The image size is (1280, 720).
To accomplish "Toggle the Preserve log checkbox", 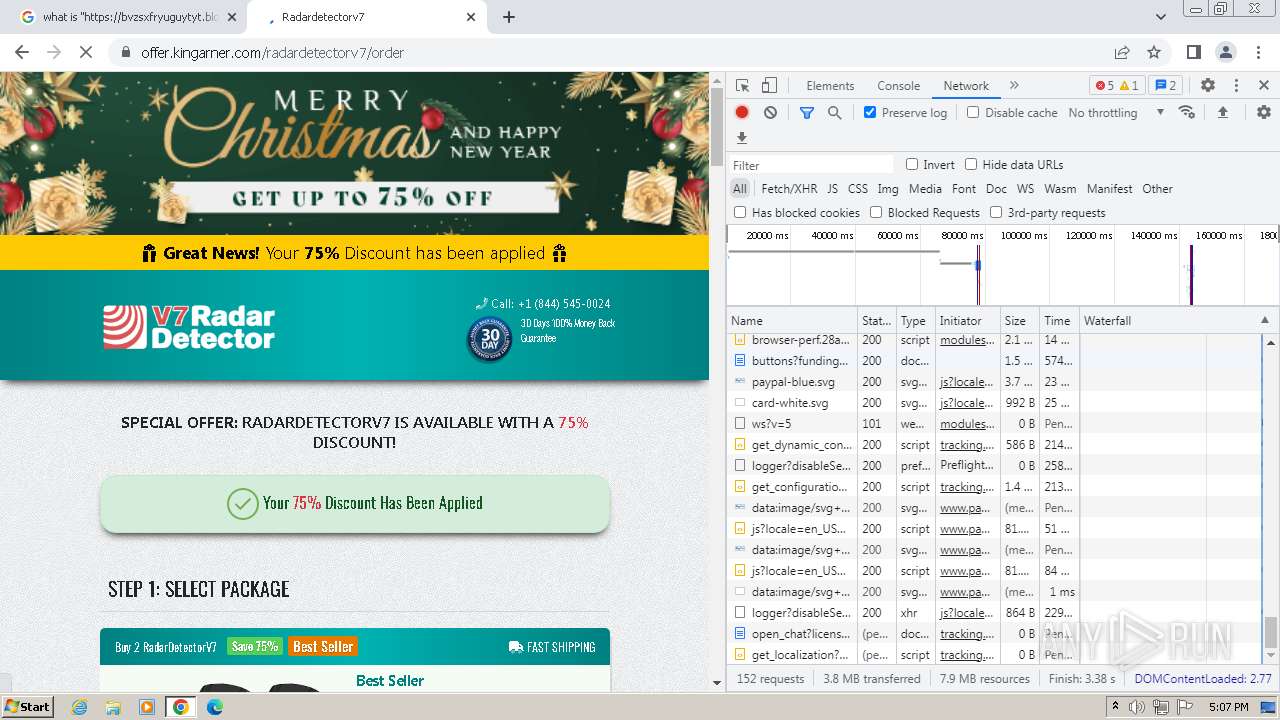I will pos(870,112).
